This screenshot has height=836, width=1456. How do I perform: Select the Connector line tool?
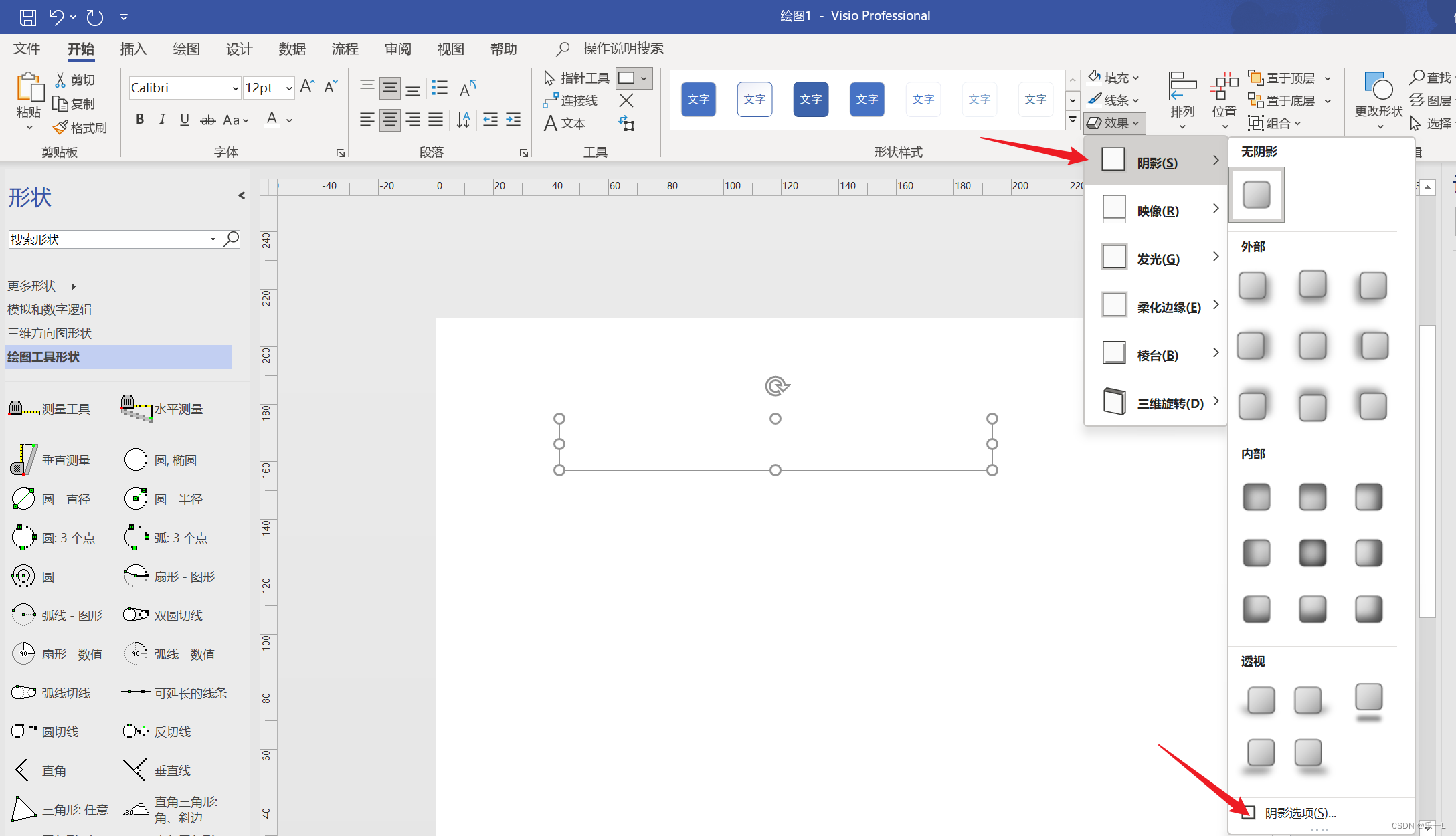(x=571, y=100)
